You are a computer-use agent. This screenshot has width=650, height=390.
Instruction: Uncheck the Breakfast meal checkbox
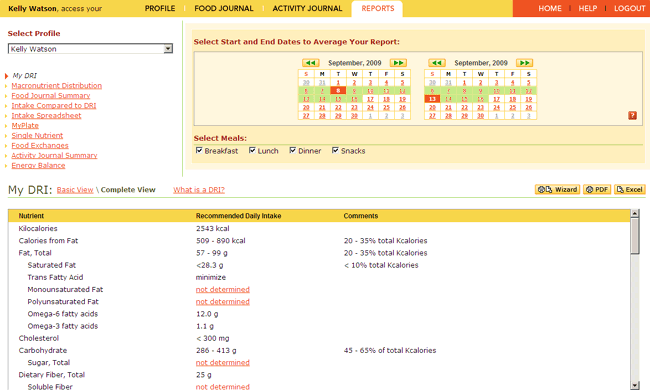(x=199, y=150)
